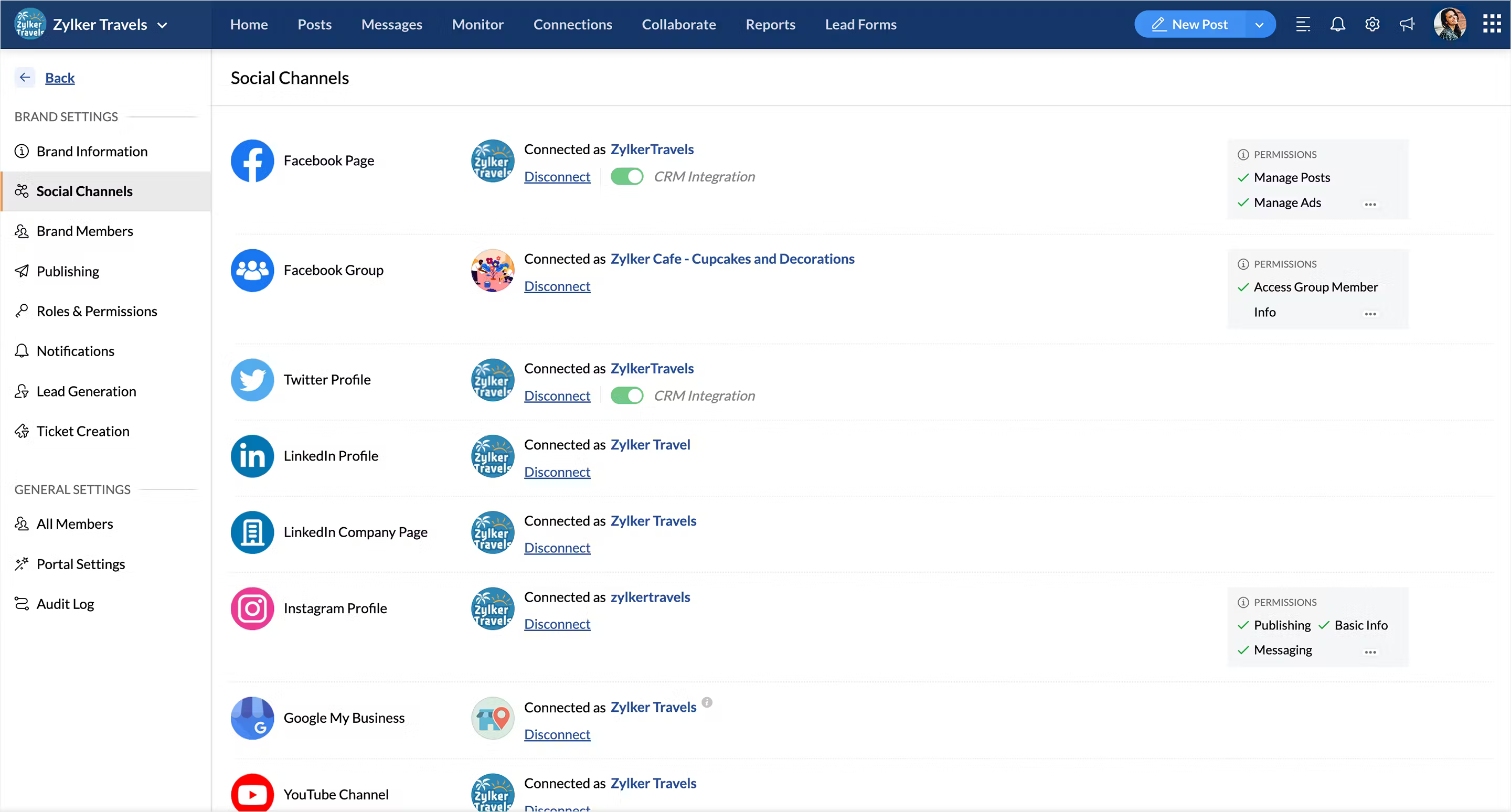The width and height of the screenshot is (1511, 812).
Task: Open the Reports menu
Action: tap(770, 25)
